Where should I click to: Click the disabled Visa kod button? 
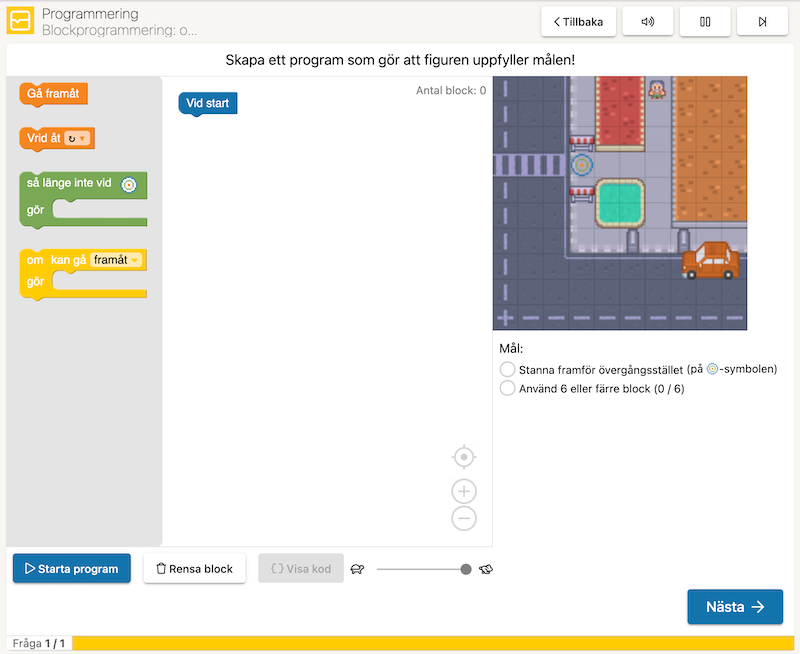(301, 568)
